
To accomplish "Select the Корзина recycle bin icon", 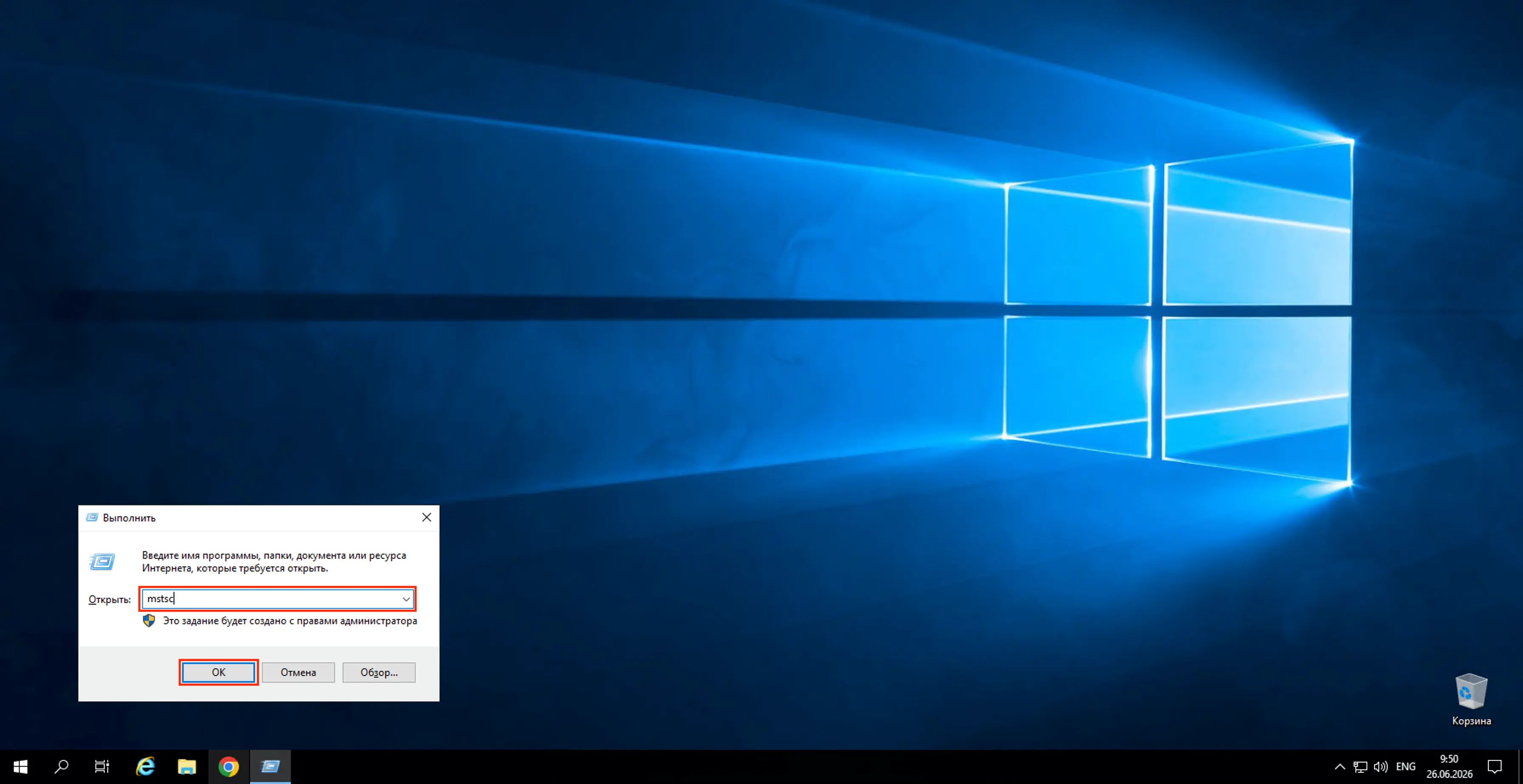I will tap(1471, 699).
